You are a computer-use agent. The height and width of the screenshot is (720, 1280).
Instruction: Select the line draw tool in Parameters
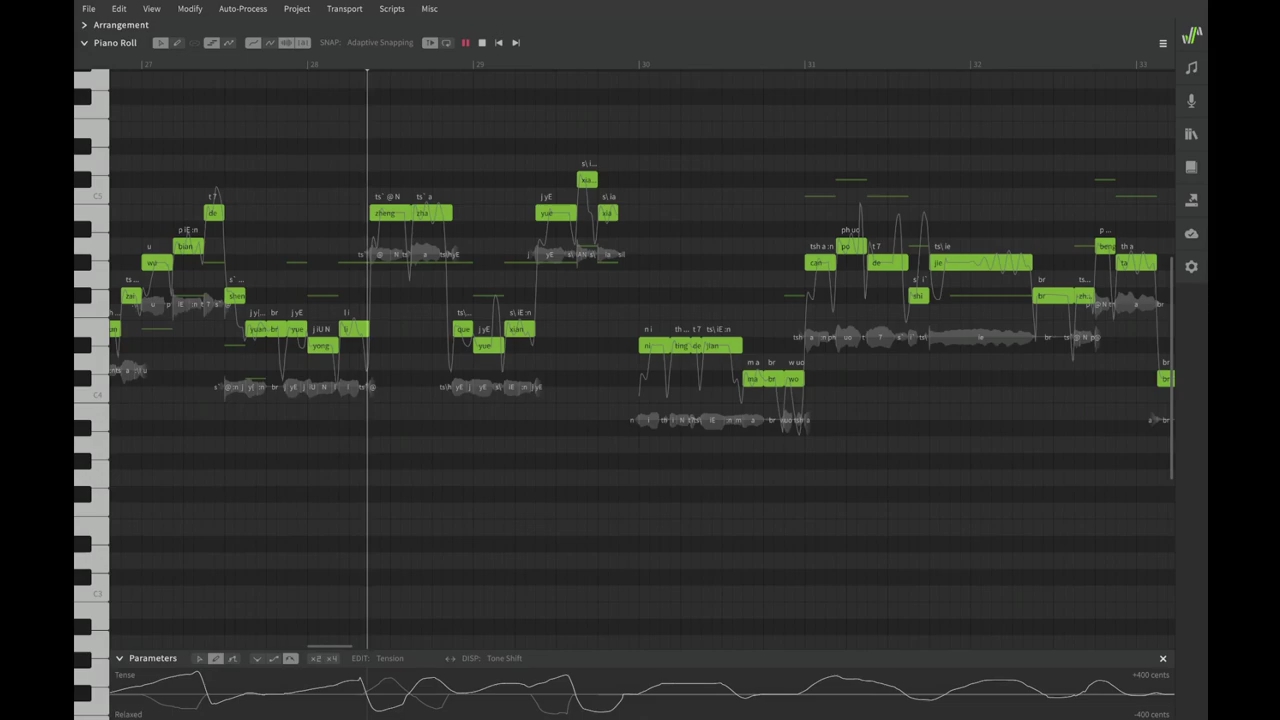tap(232, 658)
